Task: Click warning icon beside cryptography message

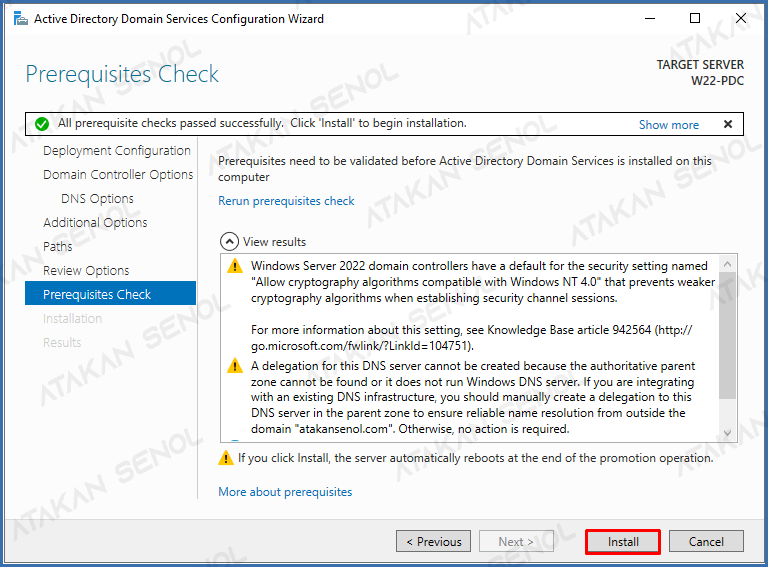Action: [x=235, y=266]
